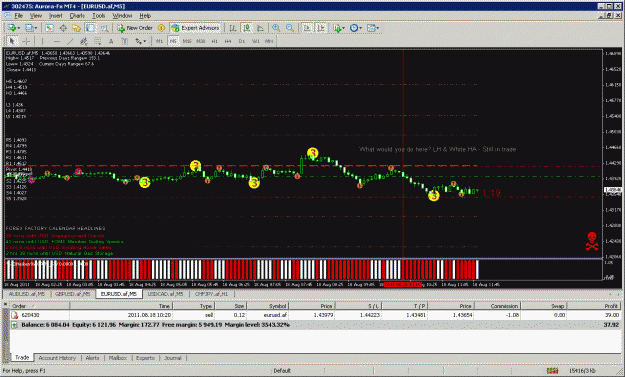The height and width of the screenshot is (377, 625).
Task: Click the Navigator star folder icon
Action: click(76, 28)
